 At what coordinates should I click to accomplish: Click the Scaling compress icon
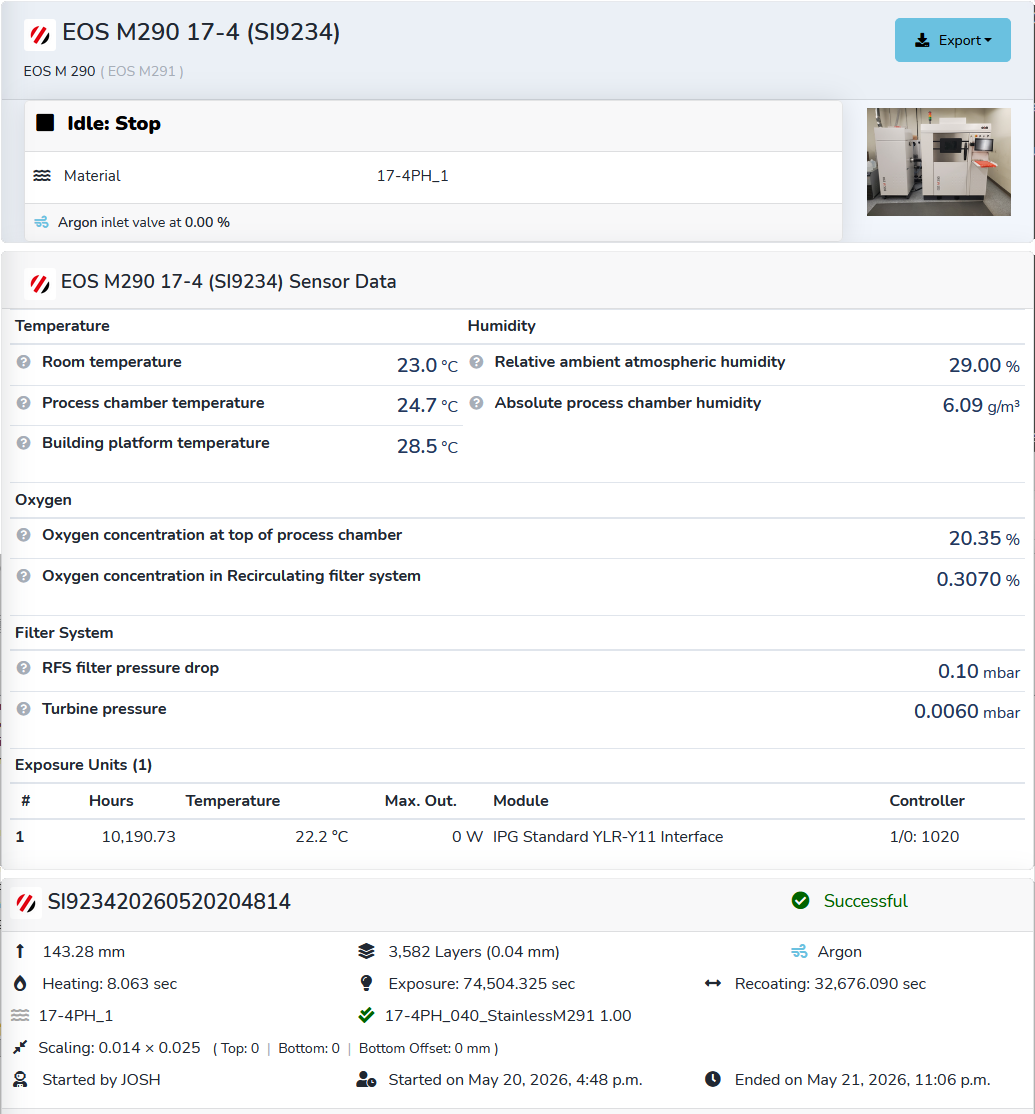(x=20, y=1047)
